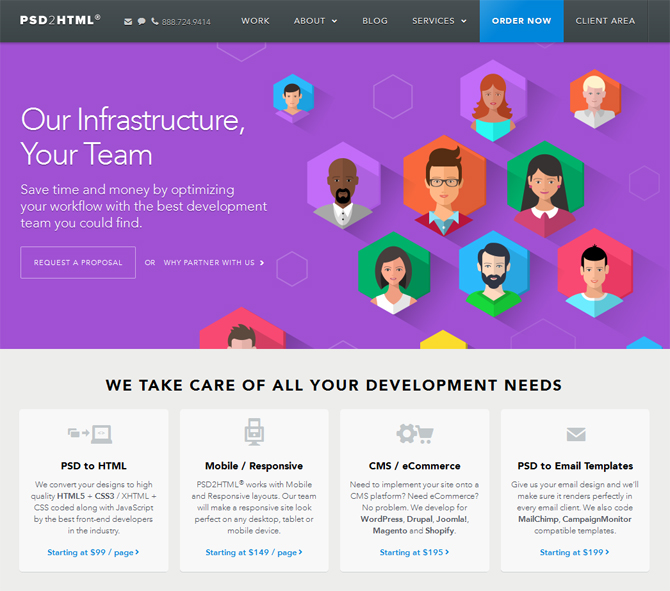The height and width of the screenshot is (591, 670).
Task: Select the black-haired woman in green hexagon
Action: click(x=545, y=189)
